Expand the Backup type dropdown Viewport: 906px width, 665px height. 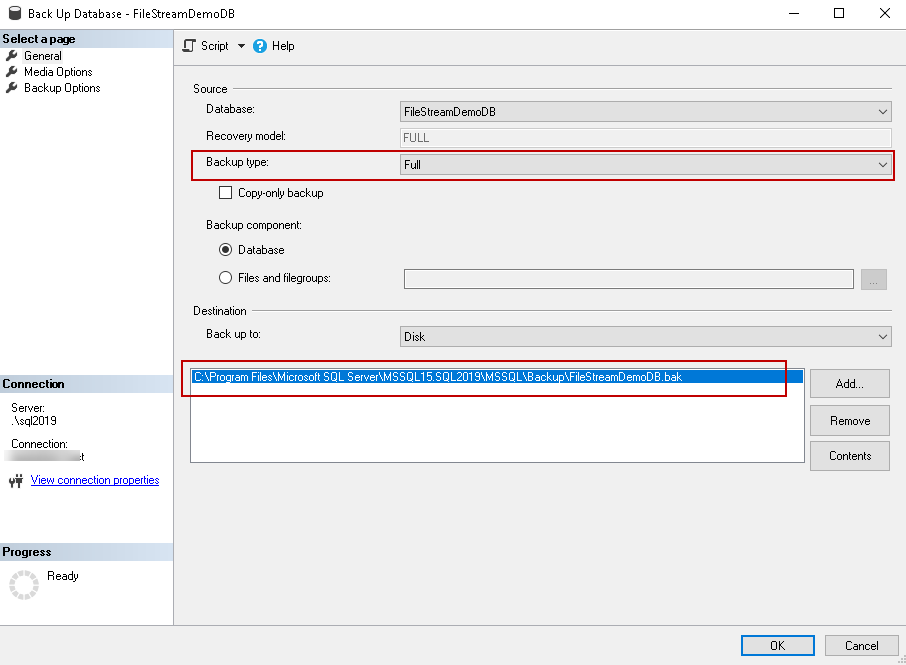tap(645, 164)
